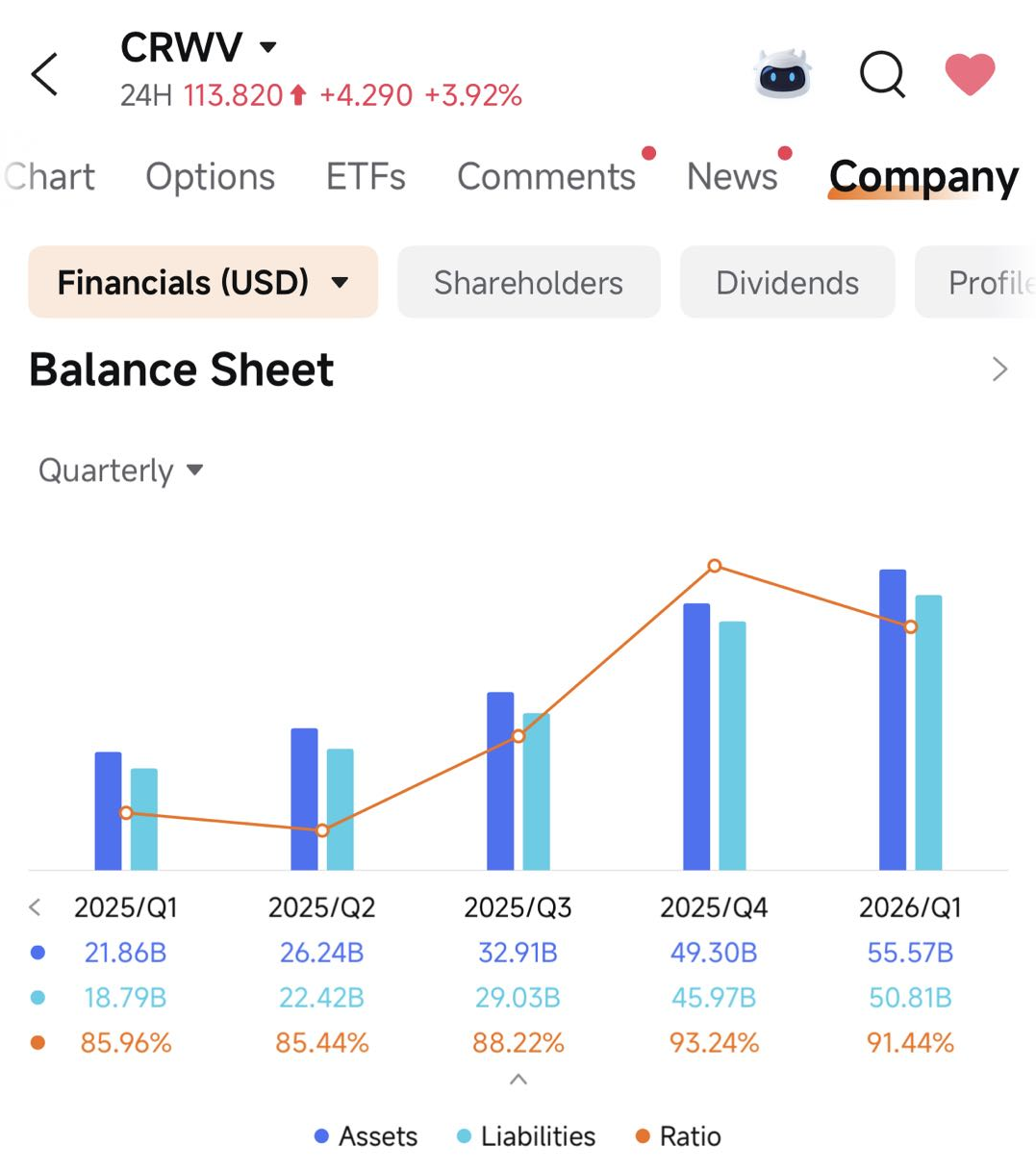Switch to the ETFs tab
This screenshot has width=1036, height=1172.
(x=366, y=177)
